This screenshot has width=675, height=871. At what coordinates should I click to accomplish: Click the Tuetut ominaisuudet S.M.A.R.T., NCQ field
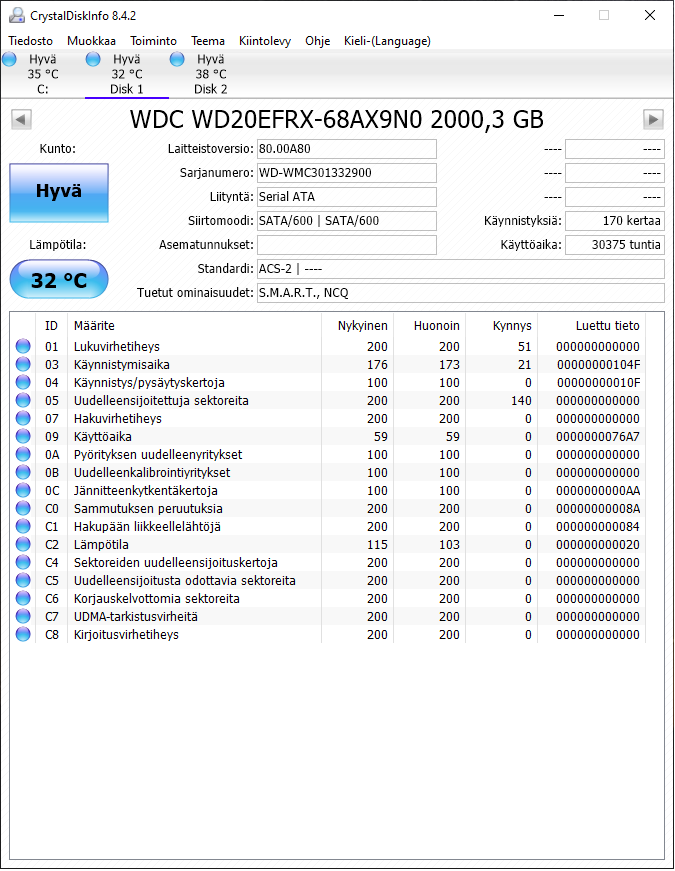point(461,293)
